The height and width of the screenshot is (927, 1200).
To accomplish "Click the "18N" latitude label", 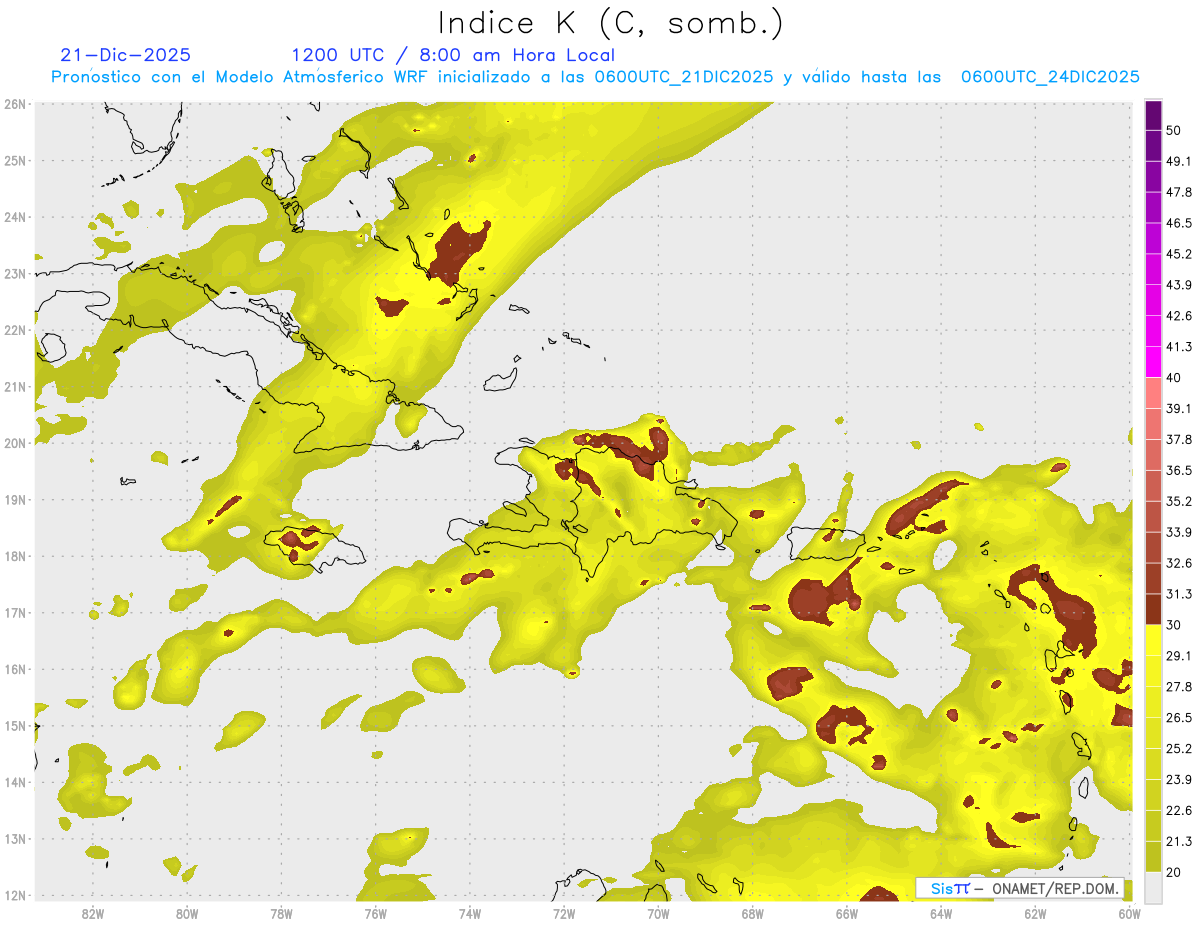I will pos(15,556).
